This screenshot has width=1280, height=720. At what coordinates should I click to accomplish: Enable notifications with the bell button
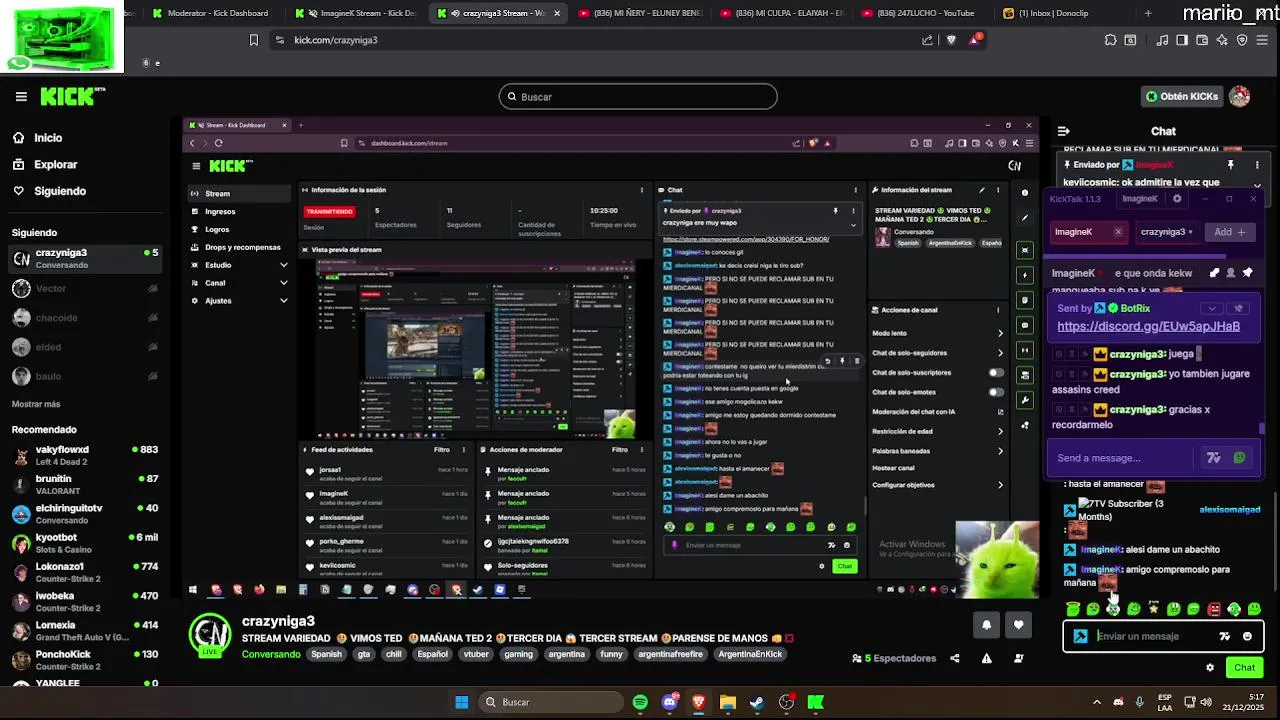[x=986, y=625]
